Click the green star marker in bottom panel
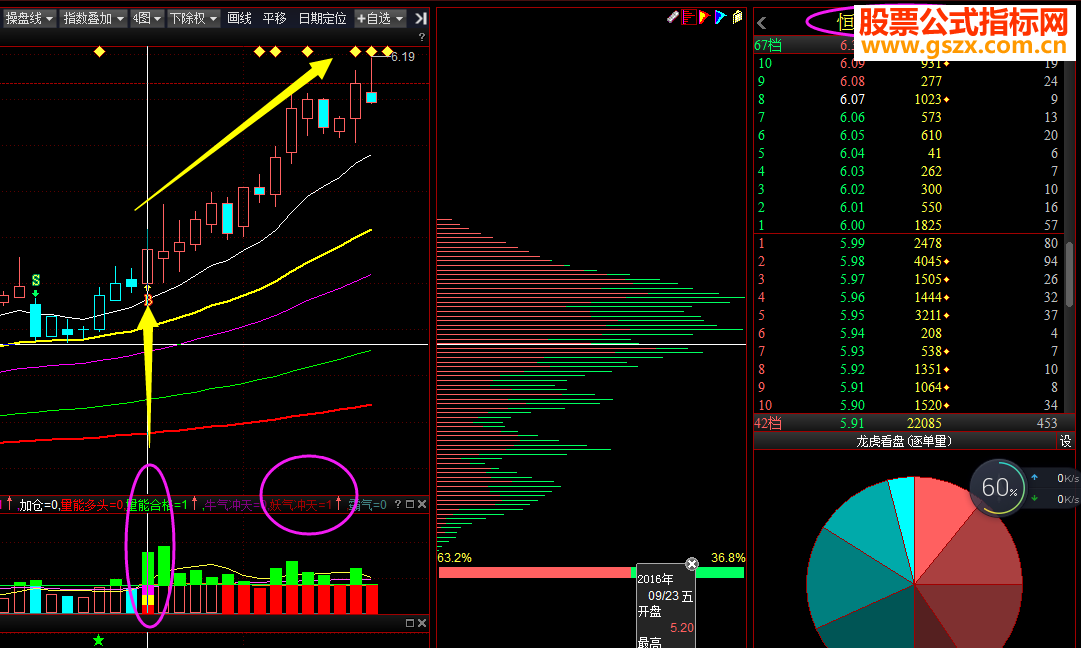Image resolution: width=1081 pixels, height=648 pixels. (99, 640)
